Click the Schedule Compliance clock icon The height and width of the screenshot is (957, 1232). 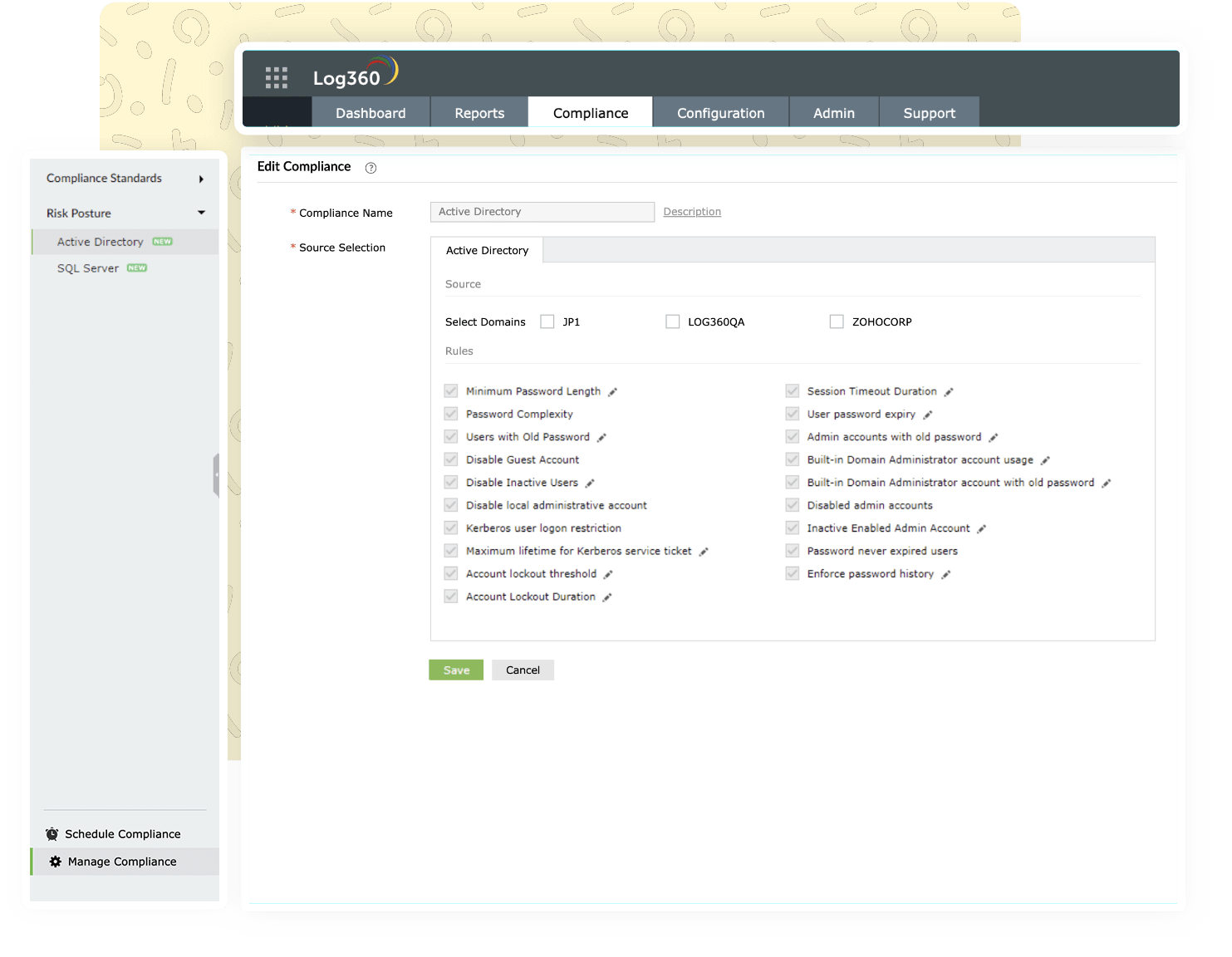pos(52,834)
